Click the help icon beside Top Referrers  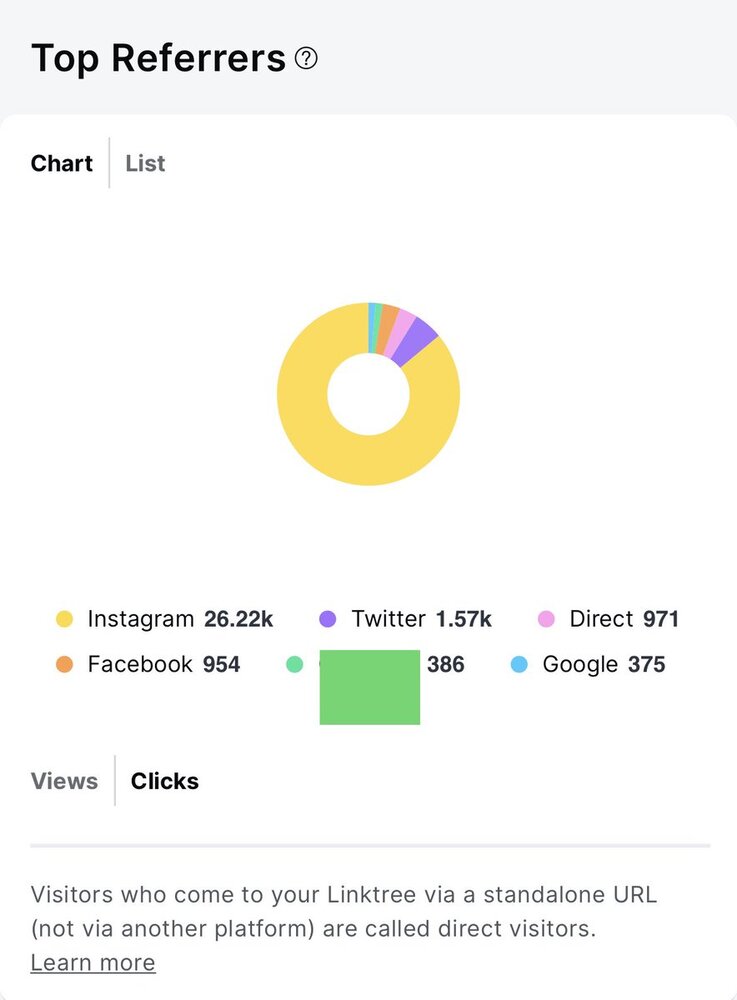pyautogui.click(x=307, y=59)
